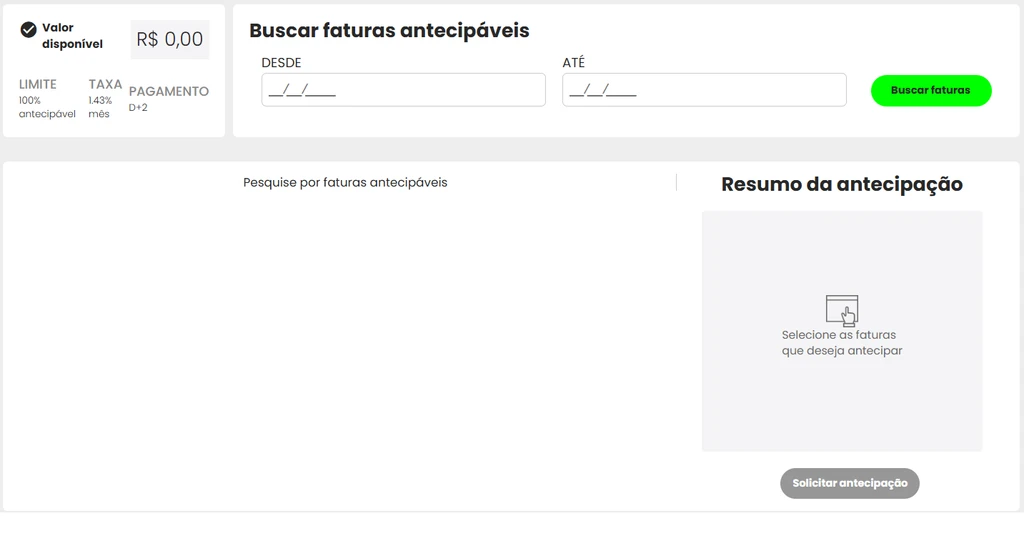1024x556 pixels.
Task: Click the Solicitar antecipação button
Action: click(850, 483)
